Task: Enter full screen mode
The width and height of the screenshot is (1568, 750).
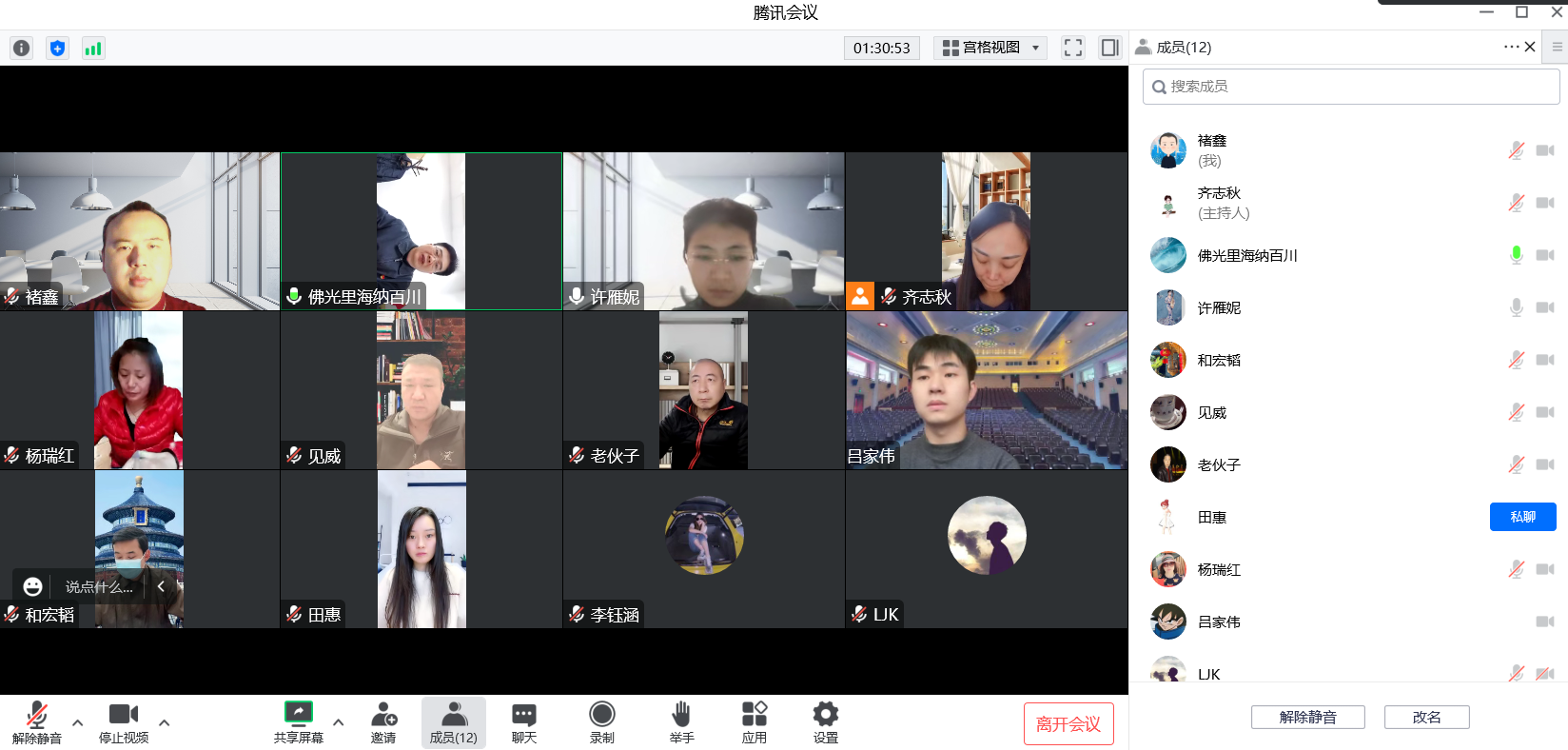Action: tap(1073, 48)
